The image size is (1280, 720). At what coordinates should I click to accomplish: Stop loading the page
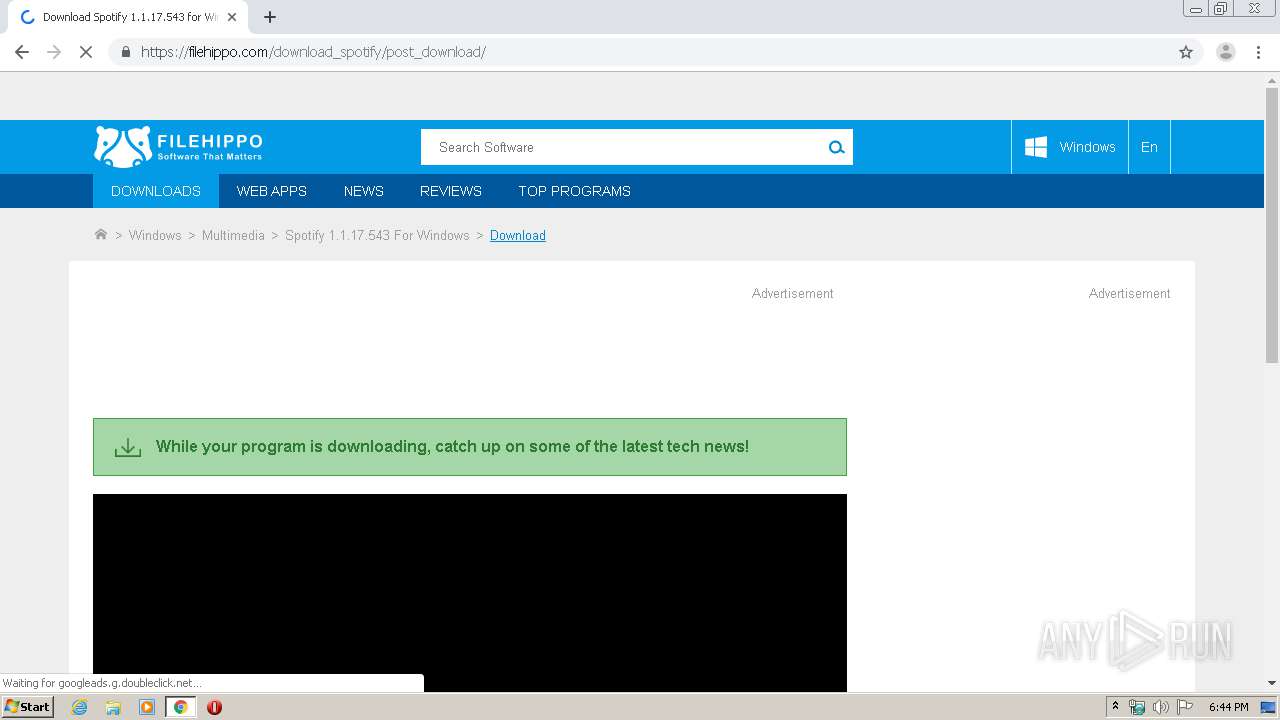pyautogui.click(x=86, y=52)
